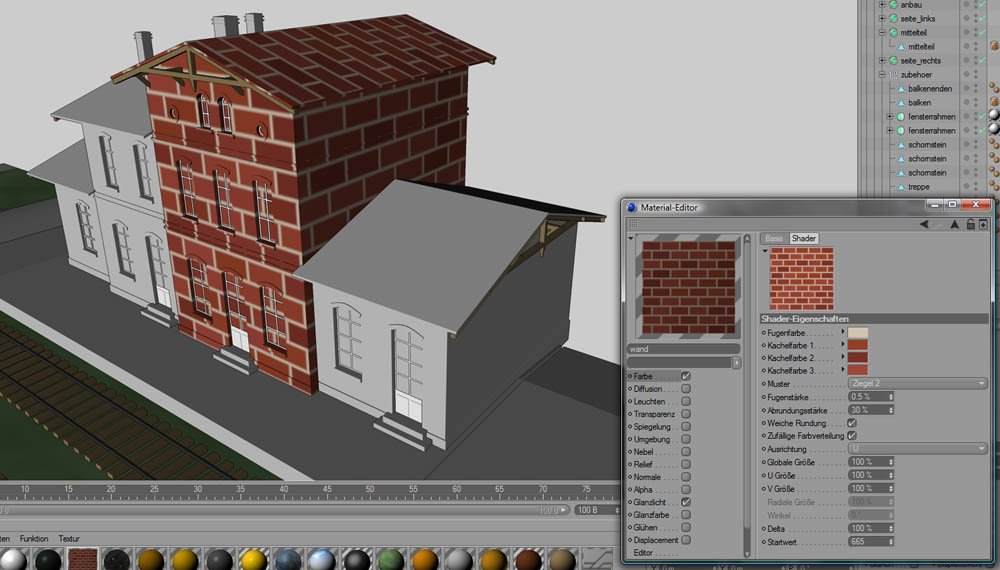
Task: Click the balken object's texture tag
Action: (x=995, y=102)
